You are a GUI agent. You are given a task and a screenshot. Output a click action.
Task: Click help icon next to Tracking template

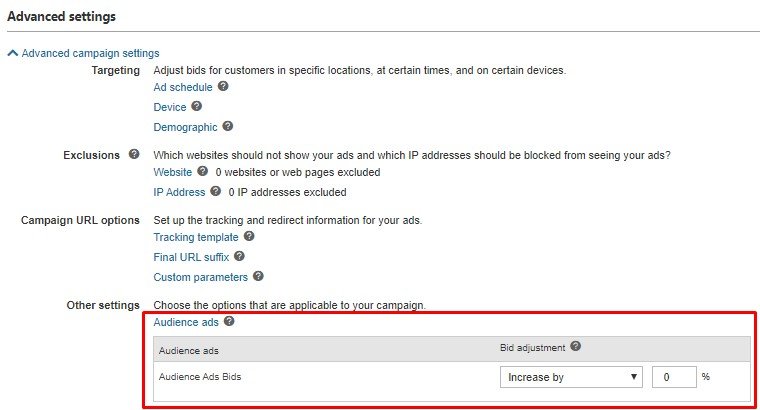(249, 237)
